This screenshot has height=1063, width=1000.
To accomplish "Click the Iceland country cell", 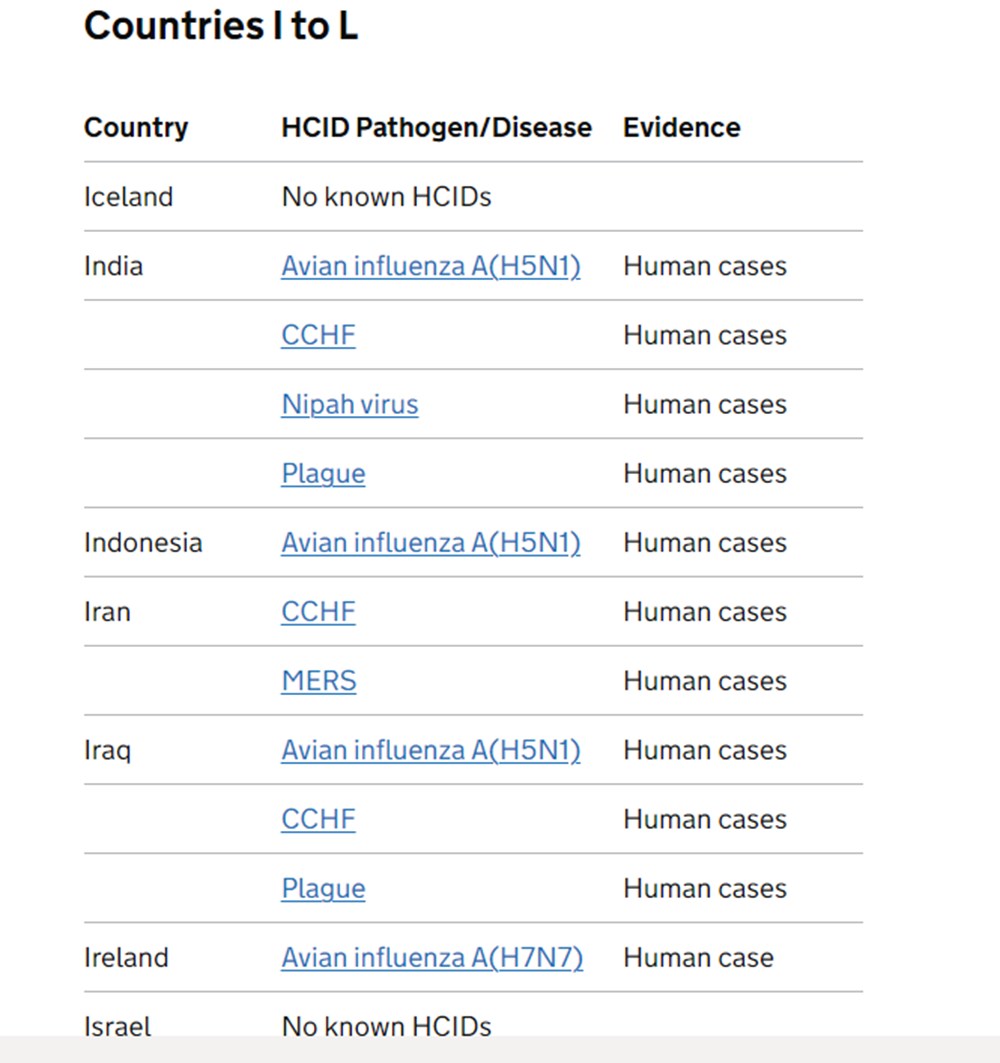I will (x=128, y=197).
